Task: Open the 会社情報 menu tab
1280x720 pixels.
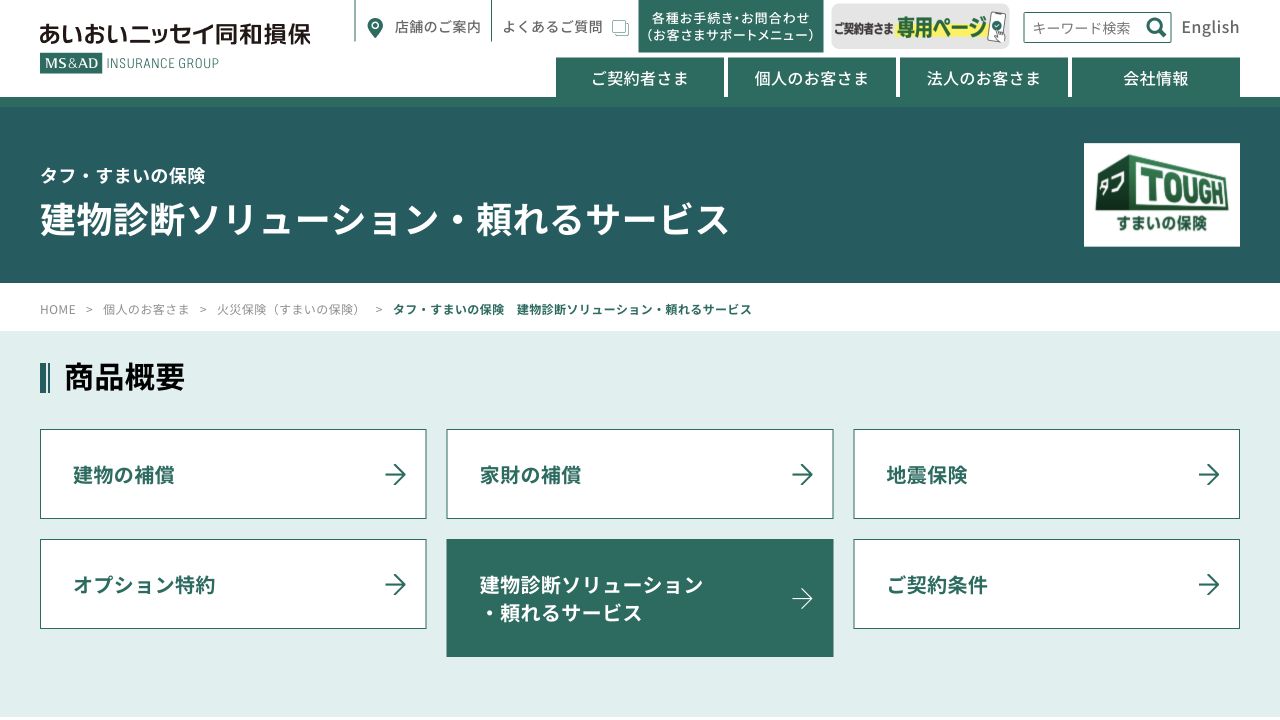Action: coord(1156,78)
